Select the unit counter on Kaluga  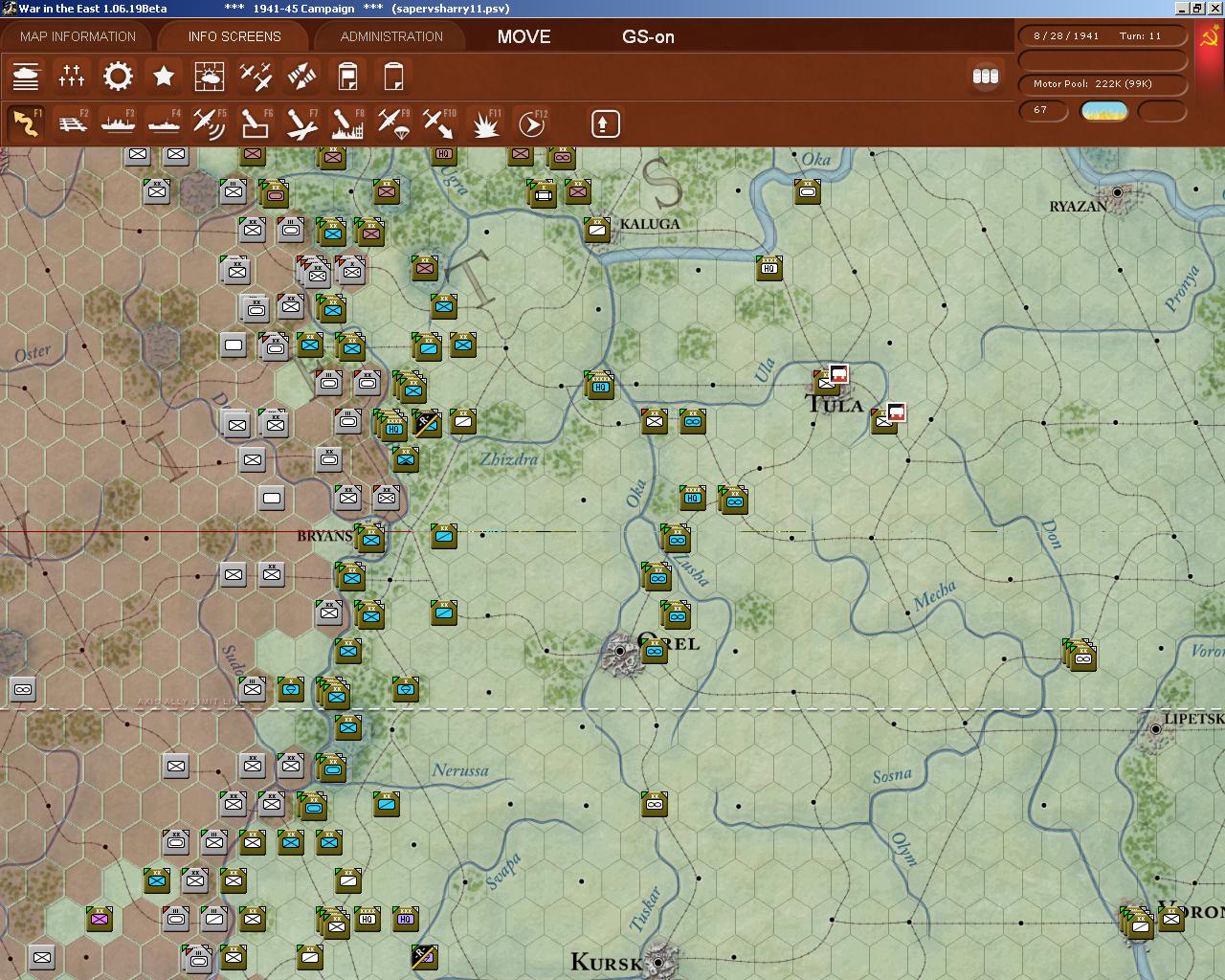coord(597,230)
